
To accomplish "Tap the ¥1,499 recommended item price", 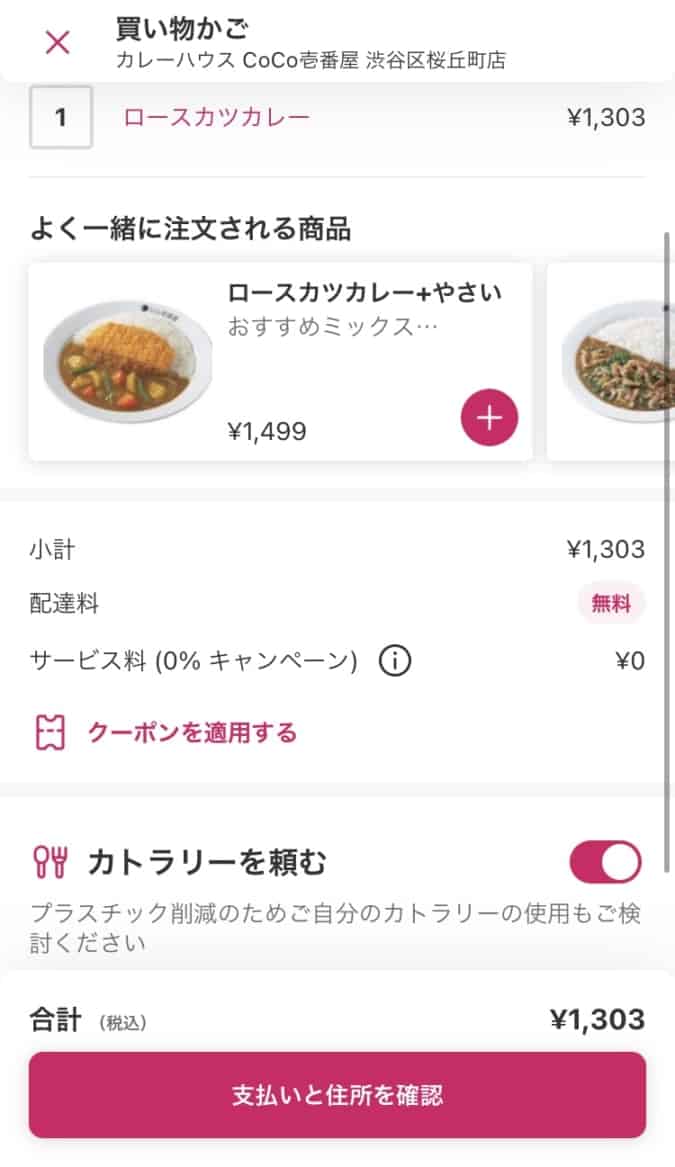I will tap(267, 431).
